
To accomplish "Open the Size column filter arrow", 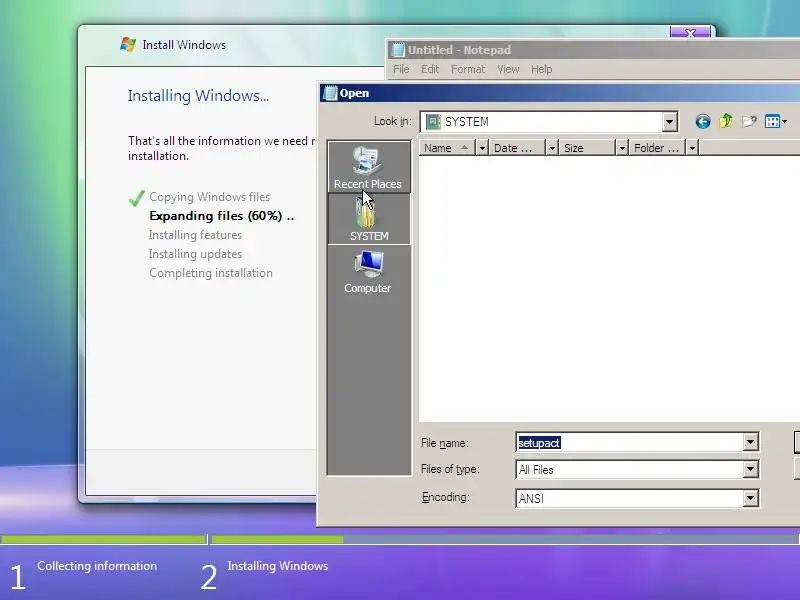I will point(621,148).
